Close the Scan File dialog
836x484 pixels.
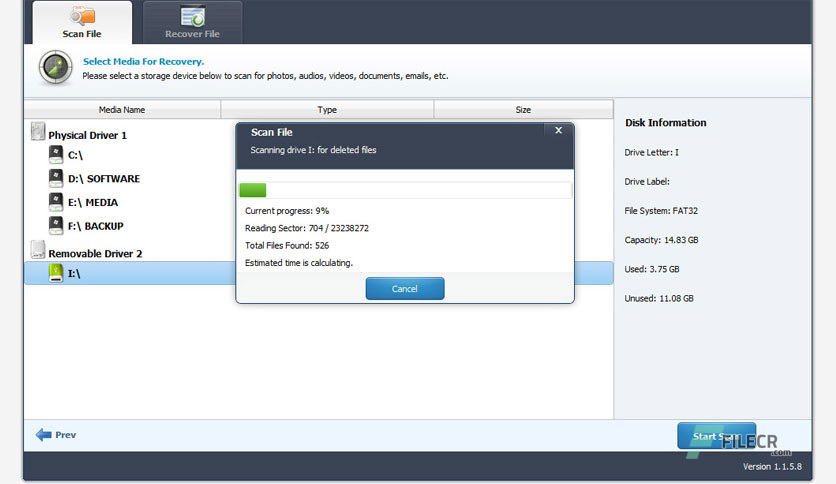[x=558, y=130]
